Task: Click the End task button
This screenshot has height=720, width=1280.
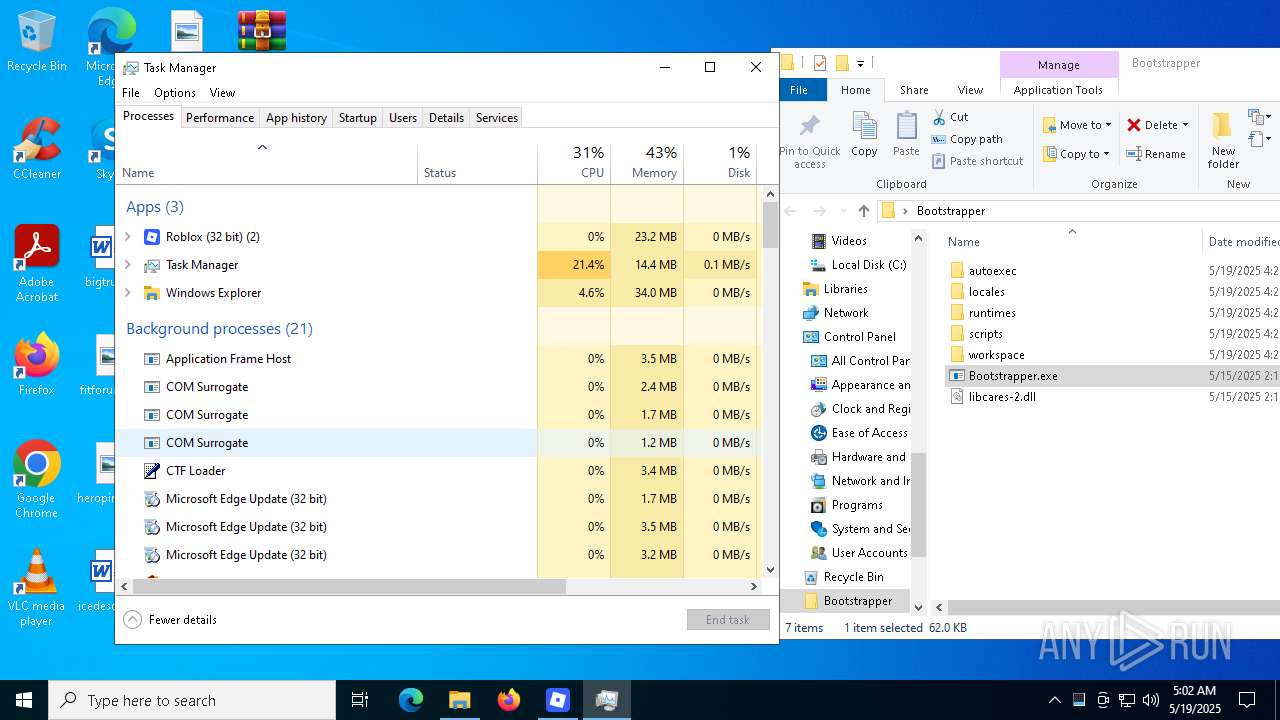Action: coord(728,620)
